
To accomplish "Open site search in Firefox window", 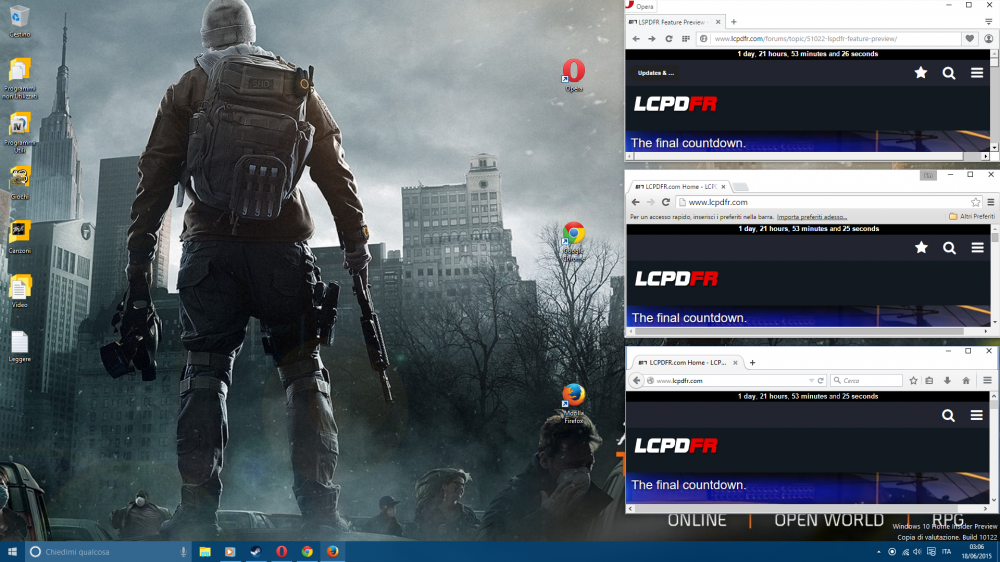I will pos(948,416).
